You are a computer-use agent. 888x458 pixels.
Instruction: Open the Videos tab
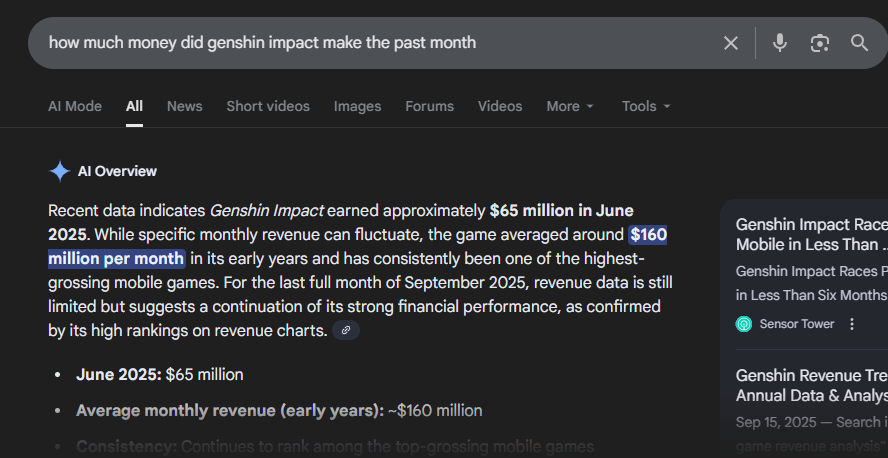coord(500,106)
